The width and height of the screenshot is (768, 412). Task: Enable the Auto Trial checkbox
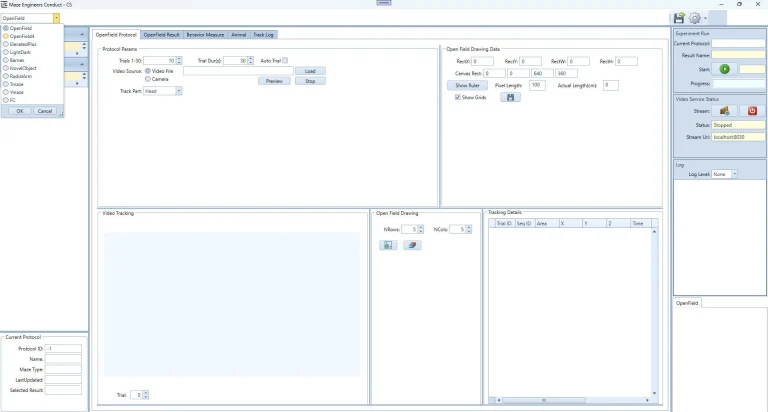pos(285,60)
